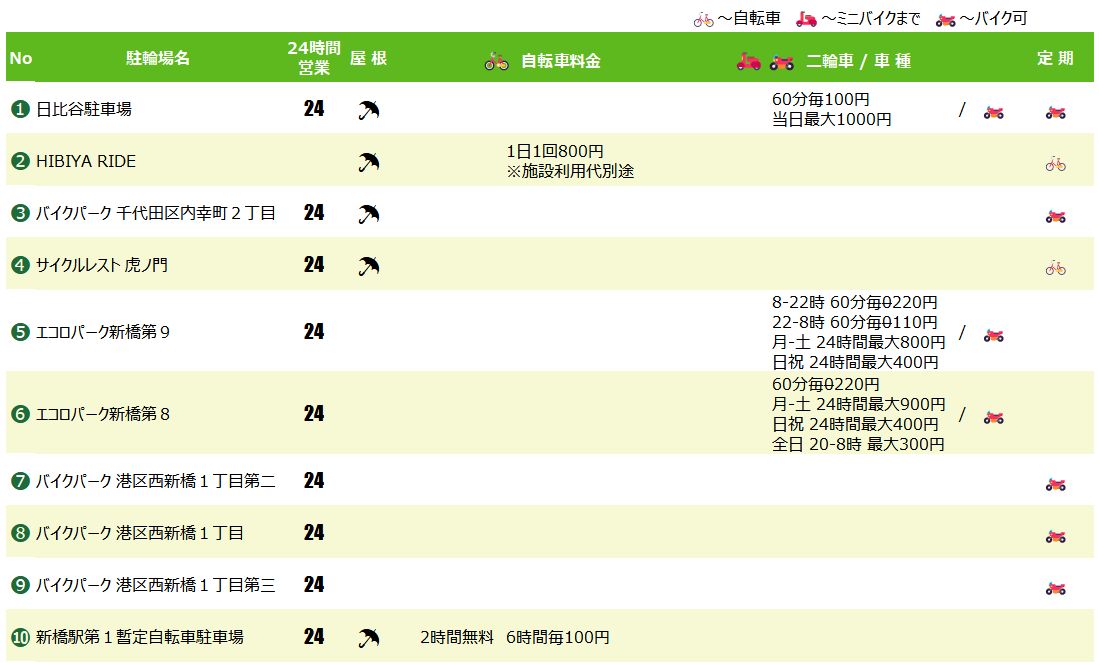The image size is (1099, 663).
Task: Click motorcycle vehicle-type icon for エコロパーク新橋第９
Action: pos(993,335)
